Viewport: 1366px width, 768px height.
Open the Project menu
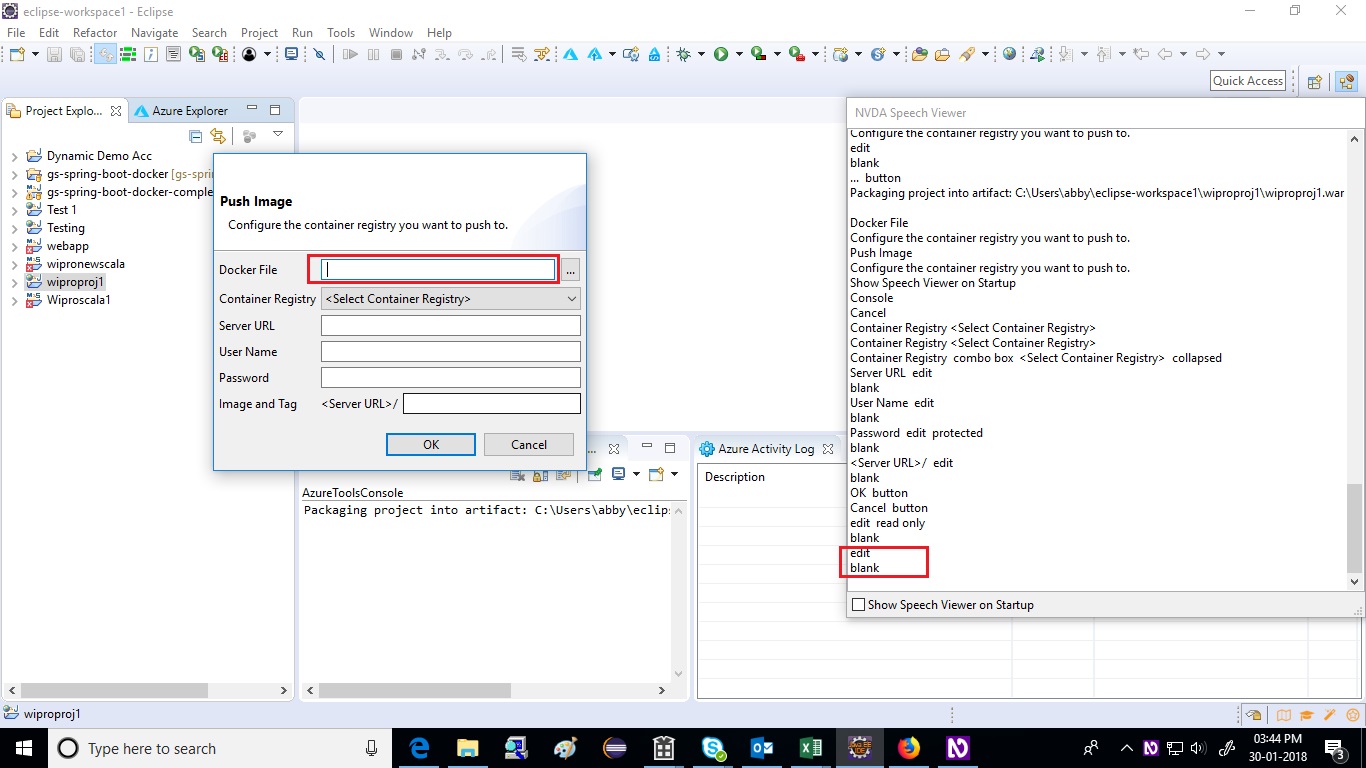coord(259,32)
